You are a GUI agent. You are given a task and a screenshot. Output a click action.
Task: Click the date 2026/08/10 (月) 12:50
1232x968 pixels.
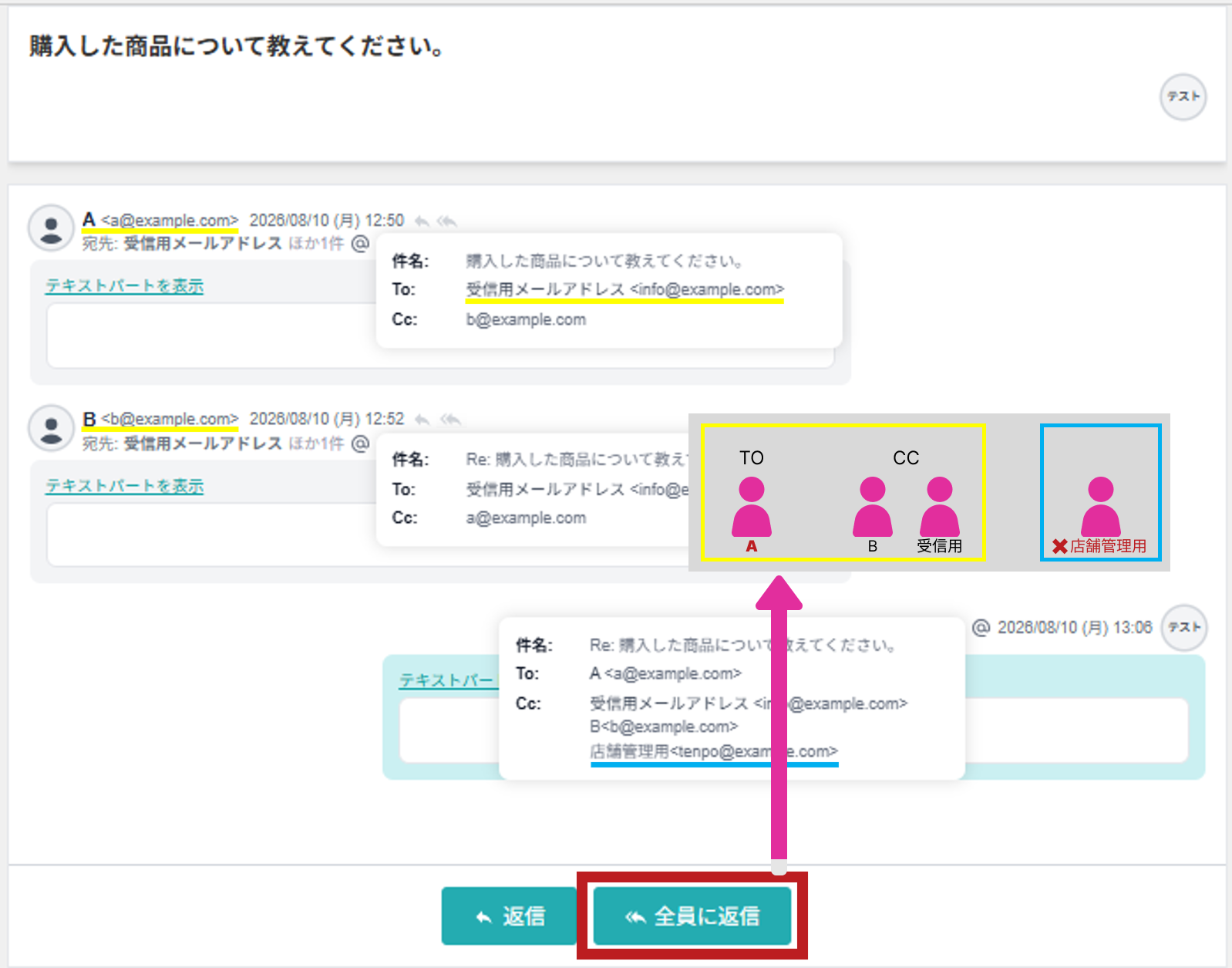(327, 221)
